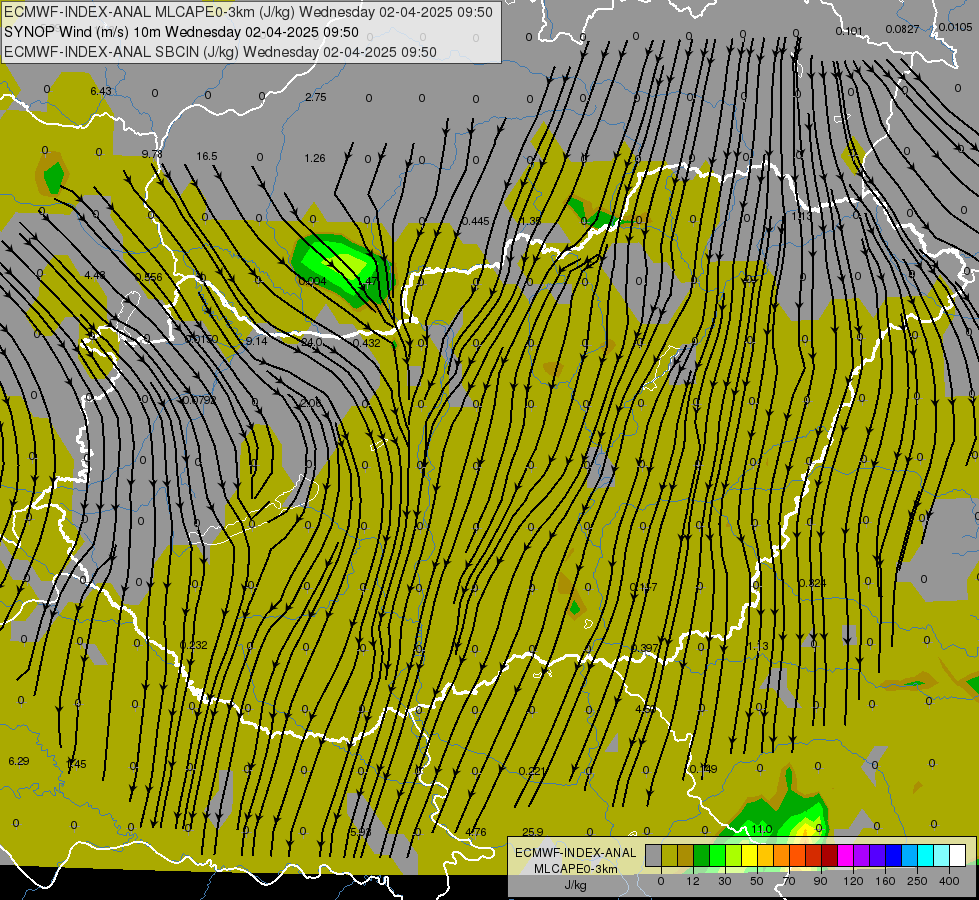The height and width of the screenshot is (900, 979).
Task: Click the map value '0.0827'
Action: [902, 29]
